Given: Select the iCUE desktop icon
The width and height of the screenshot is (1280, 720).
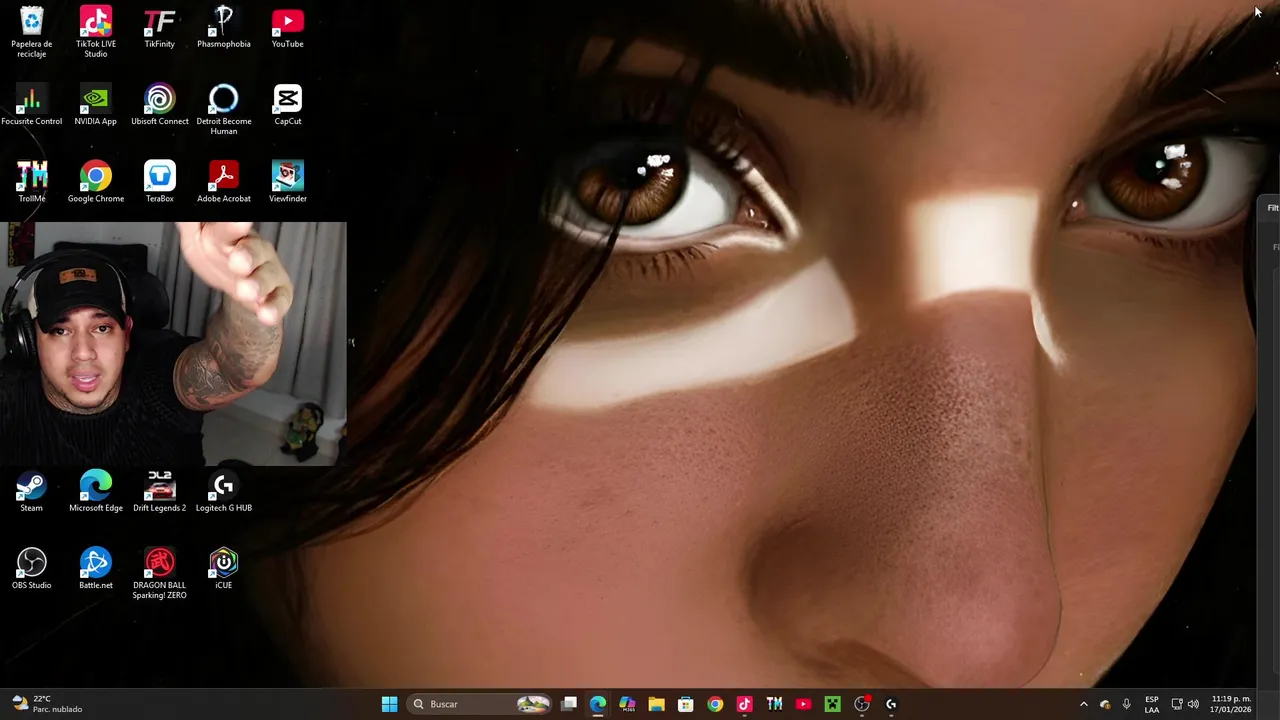Looking at the screenshot, I should click(x=224, y=568).
